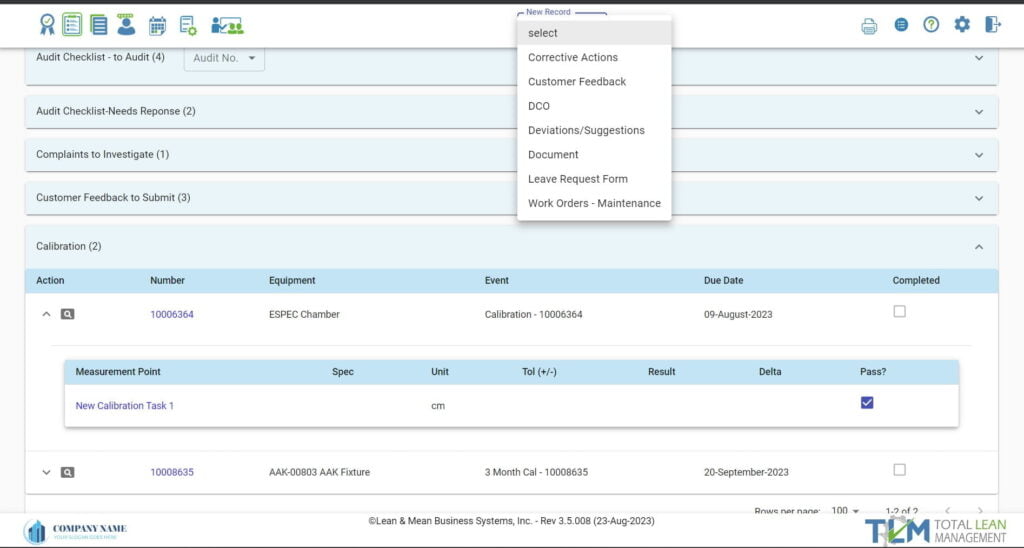Click 20-September-2023 due date cell

(x=746, y=472)
